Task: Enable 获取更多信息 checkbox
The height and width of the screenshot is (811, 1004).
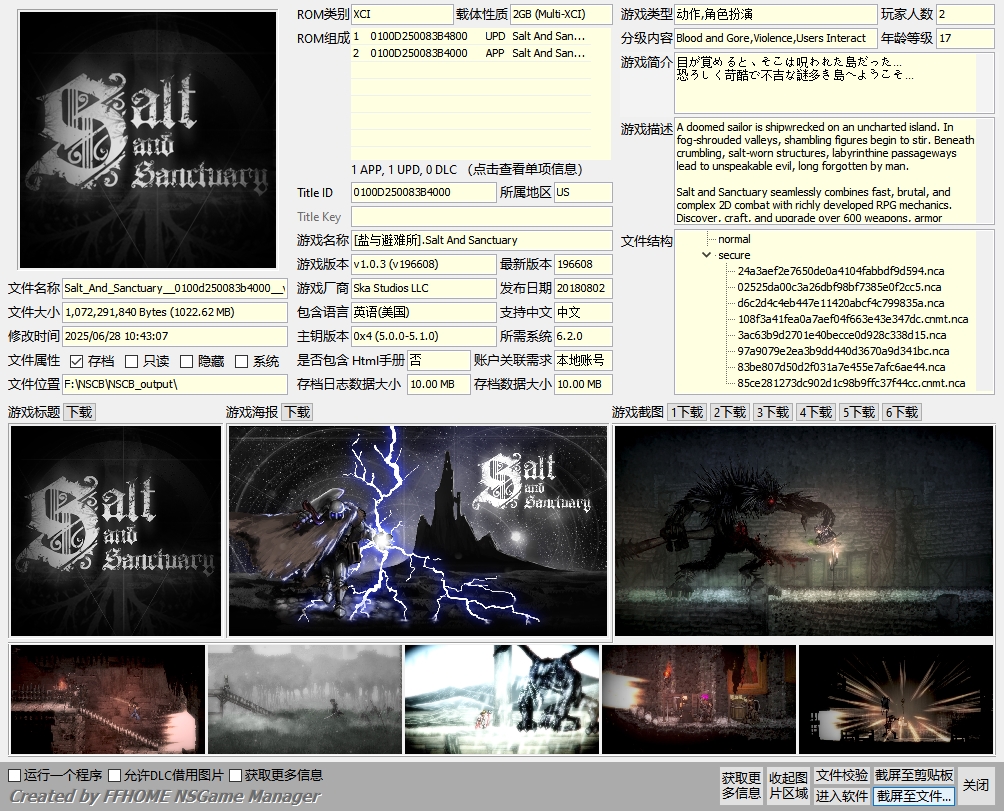Action: coord(236,775)
